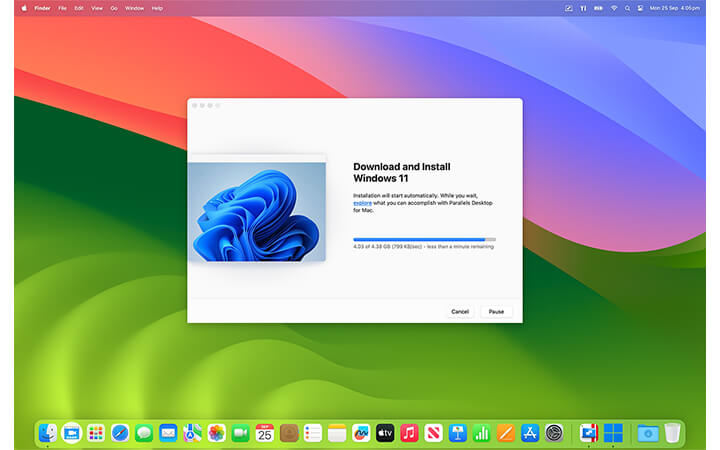720x450 pixels.
Task: Open the Zoom app in the Dock
Action: [x=71, y=433]
